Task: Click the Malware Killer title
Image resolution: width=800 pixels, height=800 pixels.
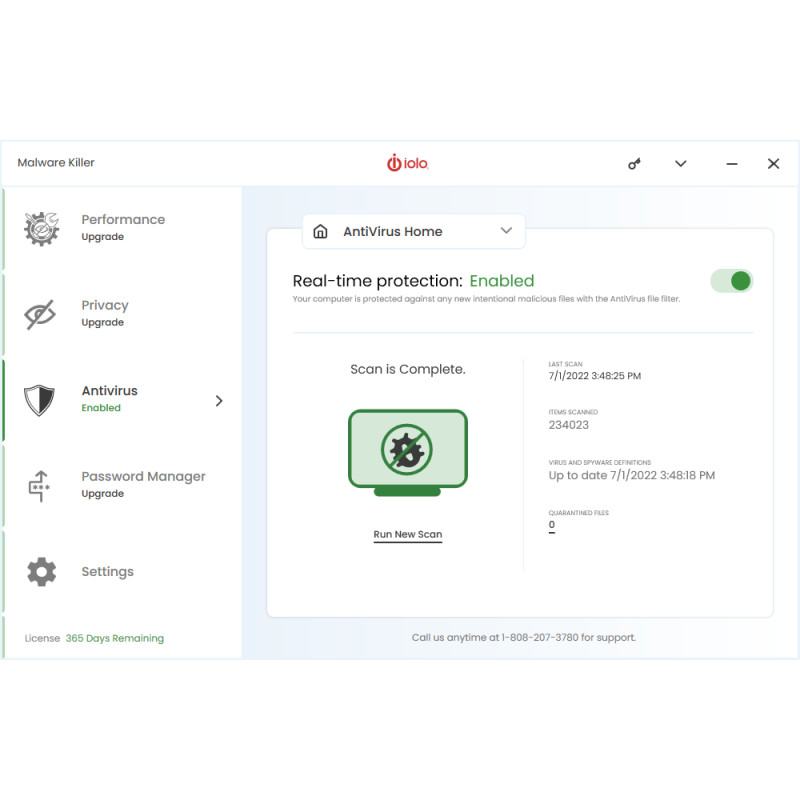Action: 56,163
